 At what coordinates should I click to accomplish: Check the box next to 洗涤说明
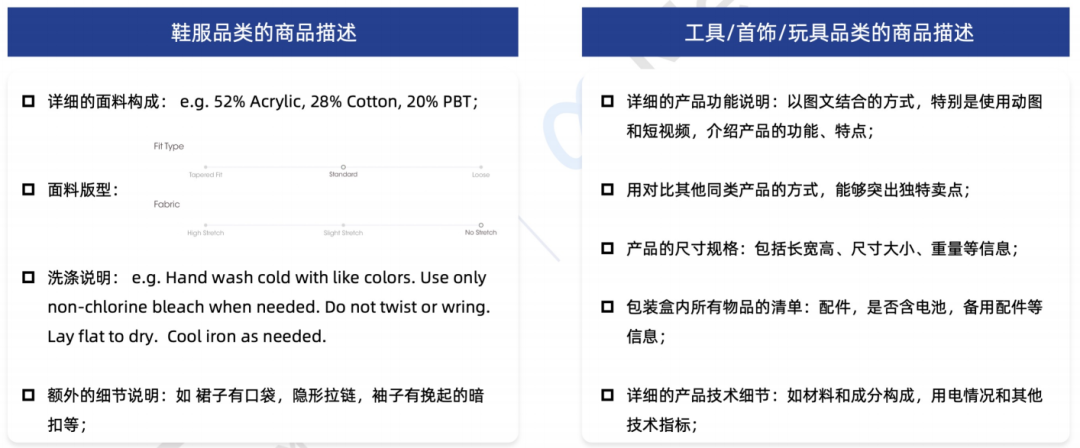click(x=28, y=277)
